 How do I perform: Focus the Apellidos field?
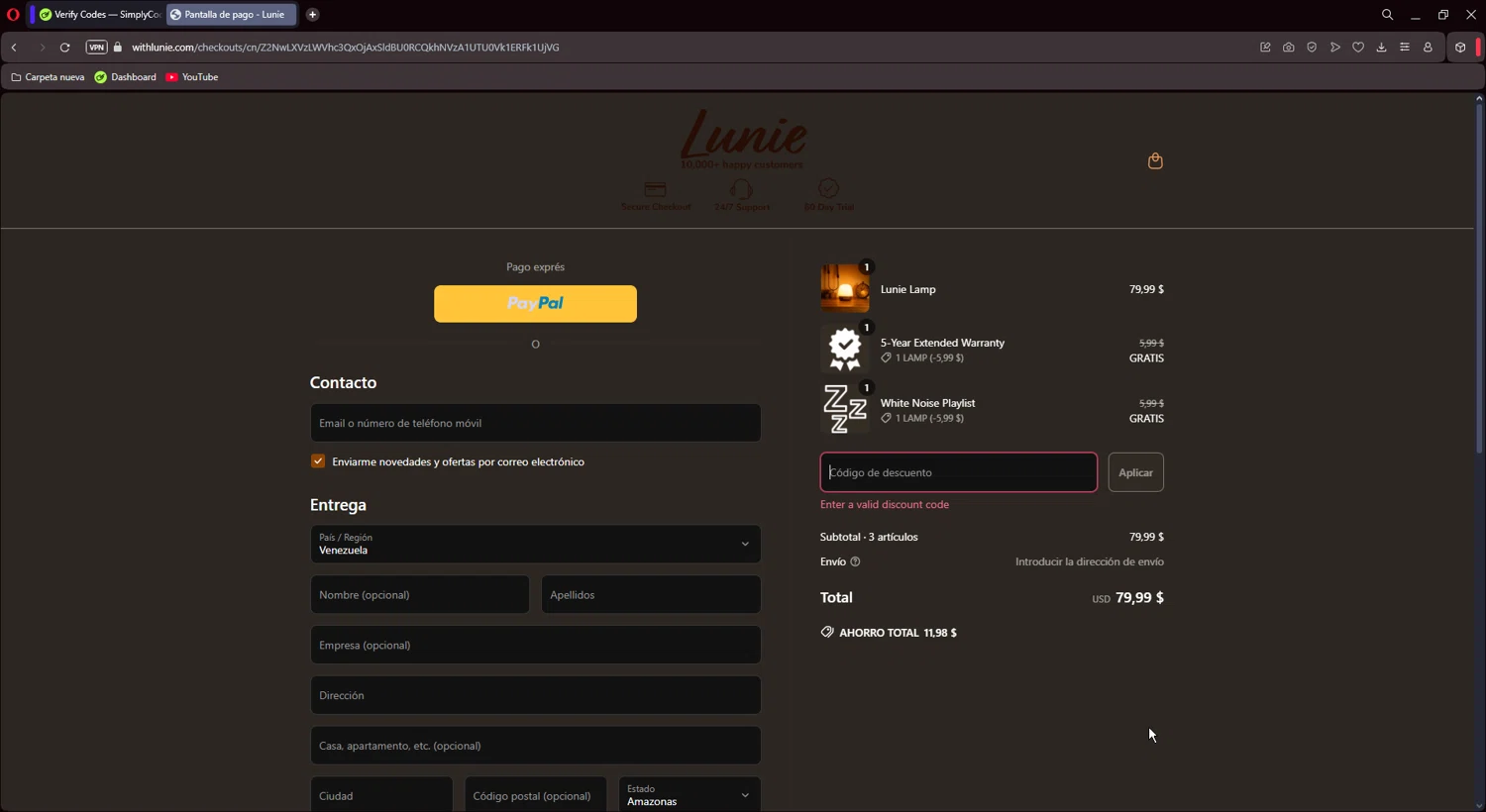pyautogui.click(x=651, y=594)
